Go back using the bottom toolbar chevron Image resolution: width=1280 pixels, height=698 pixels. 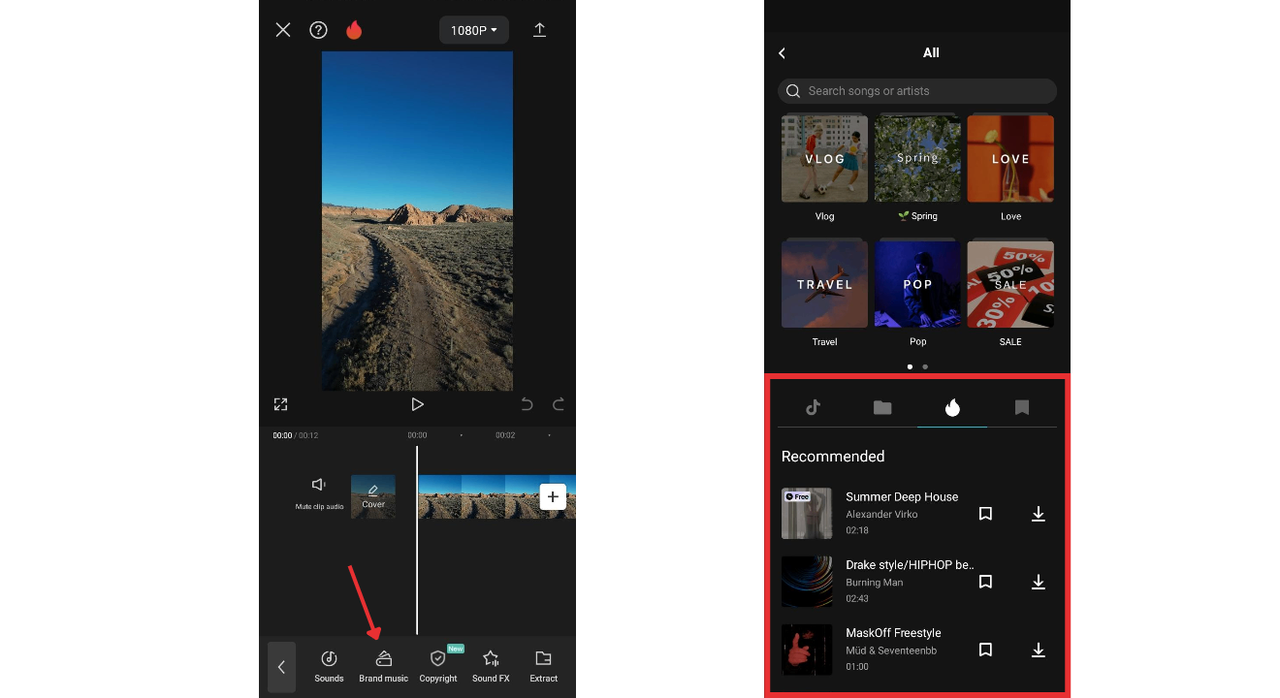282,667
